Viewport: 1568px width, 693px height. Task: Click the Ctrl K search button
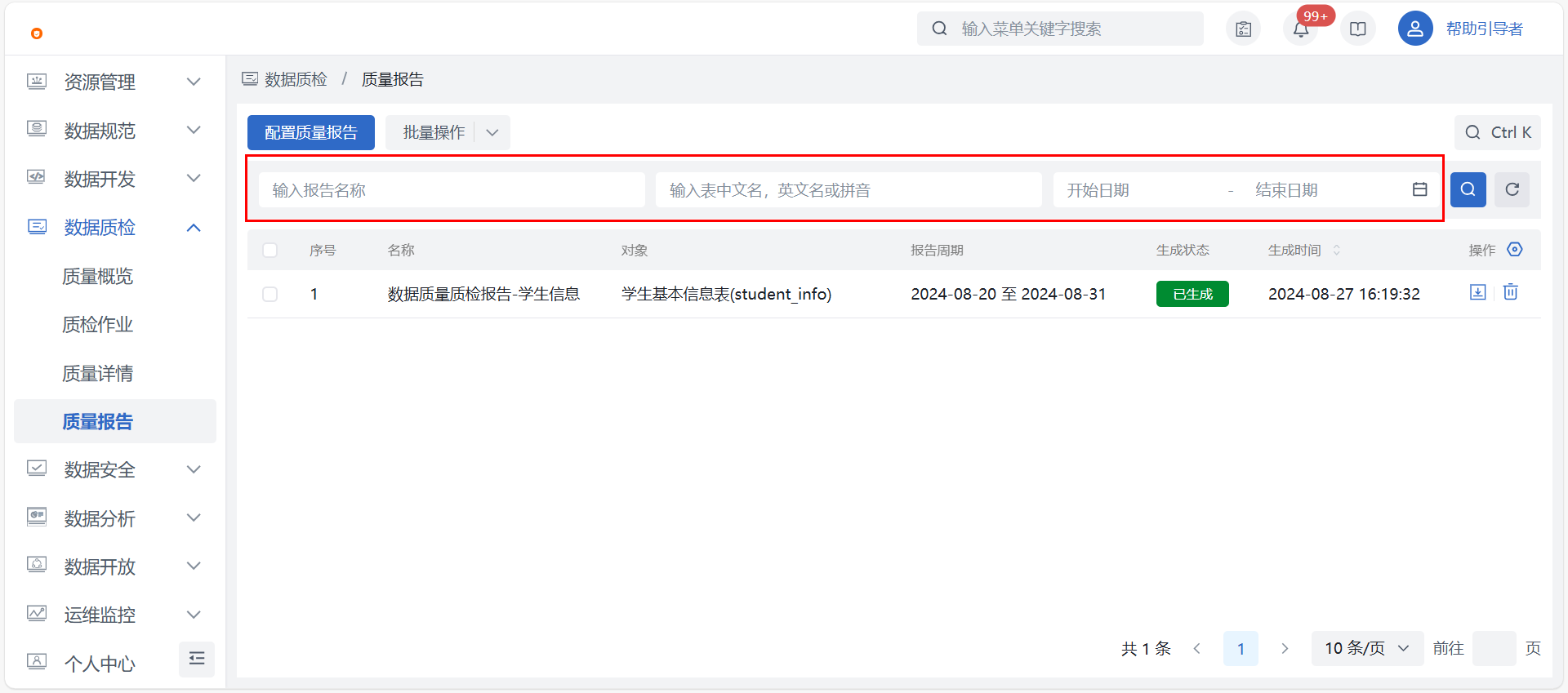pyautogui.click(x=1497, y=132)
